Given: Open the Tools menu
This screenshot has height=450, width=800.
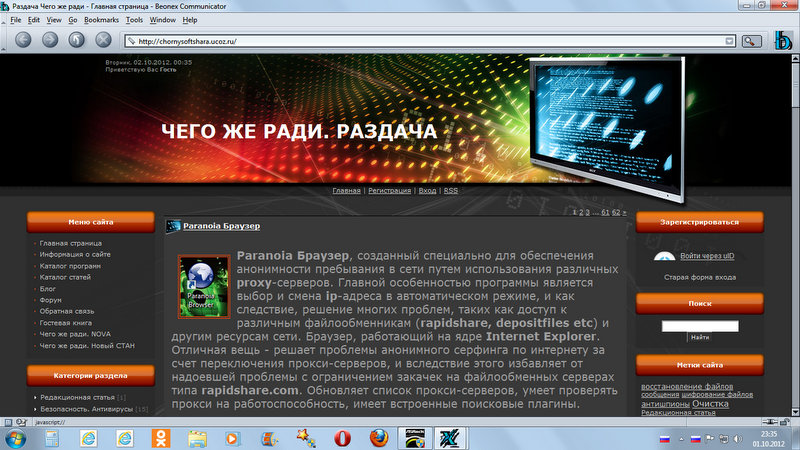Looking at the screenshot, I should click(134, 20).
